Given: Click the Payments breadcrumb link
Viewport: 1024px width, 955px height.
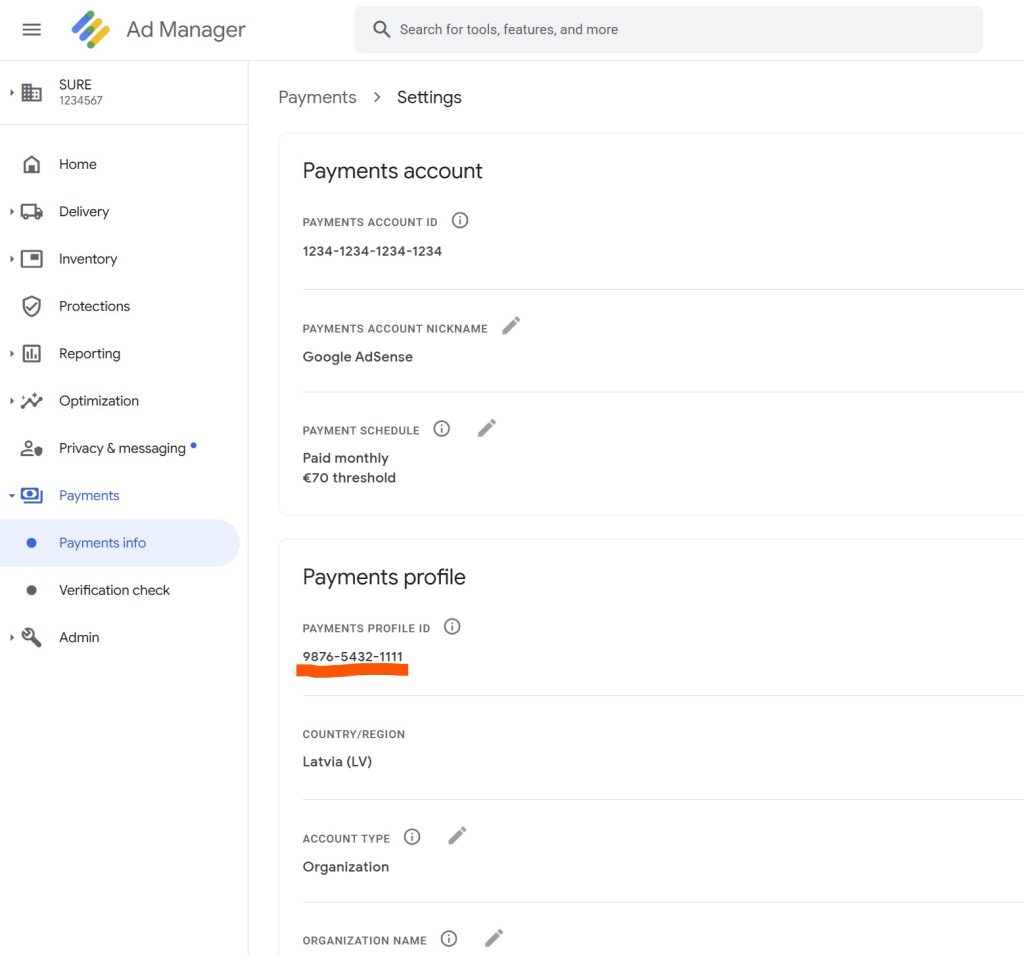Looking at the screenshot, I should pos(317,97).
